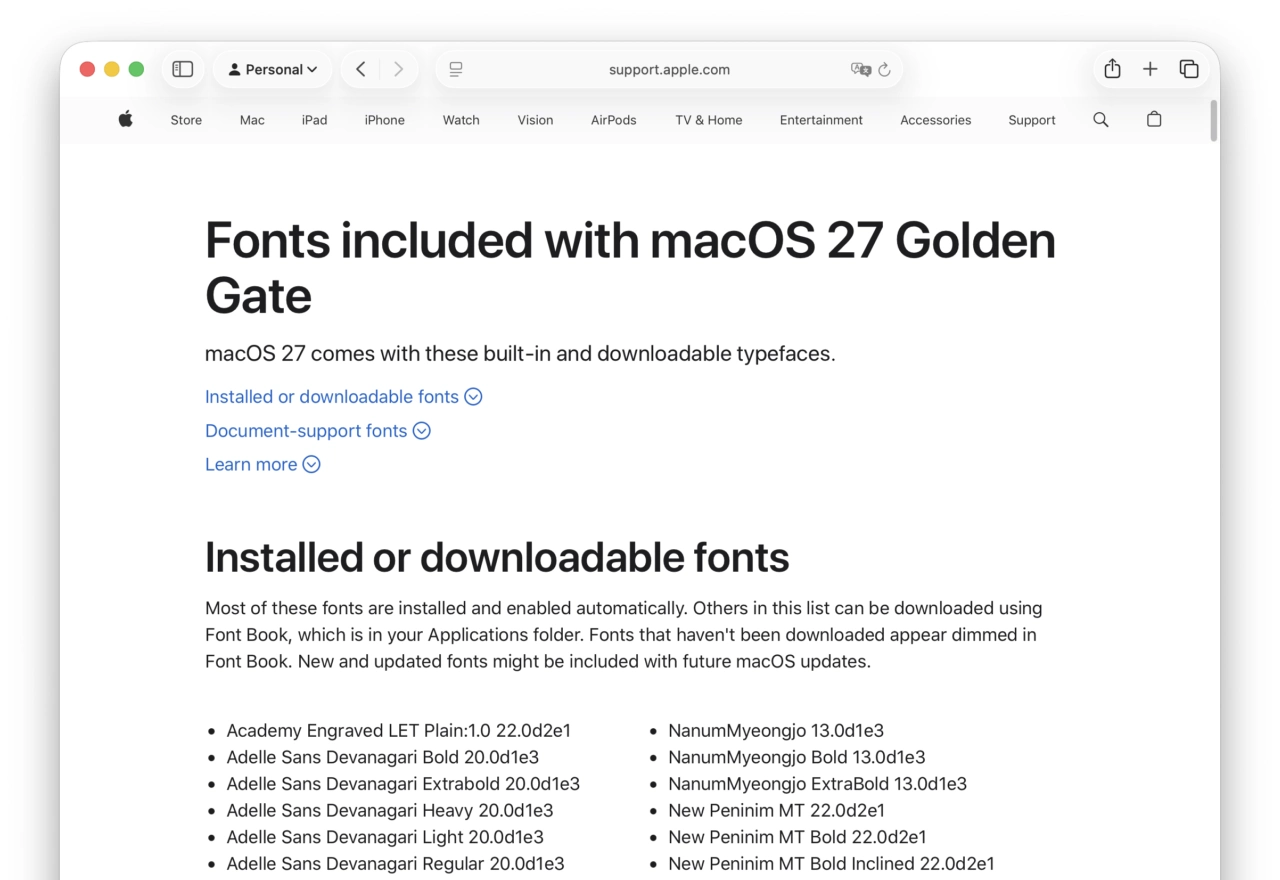Open the Share menu

coord(1112,69)
